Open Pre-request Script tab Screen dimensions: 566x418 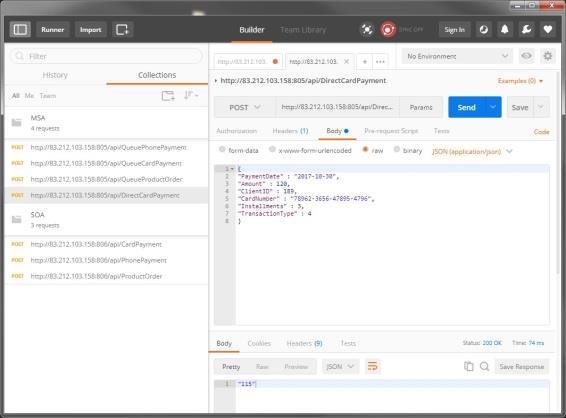coord(391,131)
